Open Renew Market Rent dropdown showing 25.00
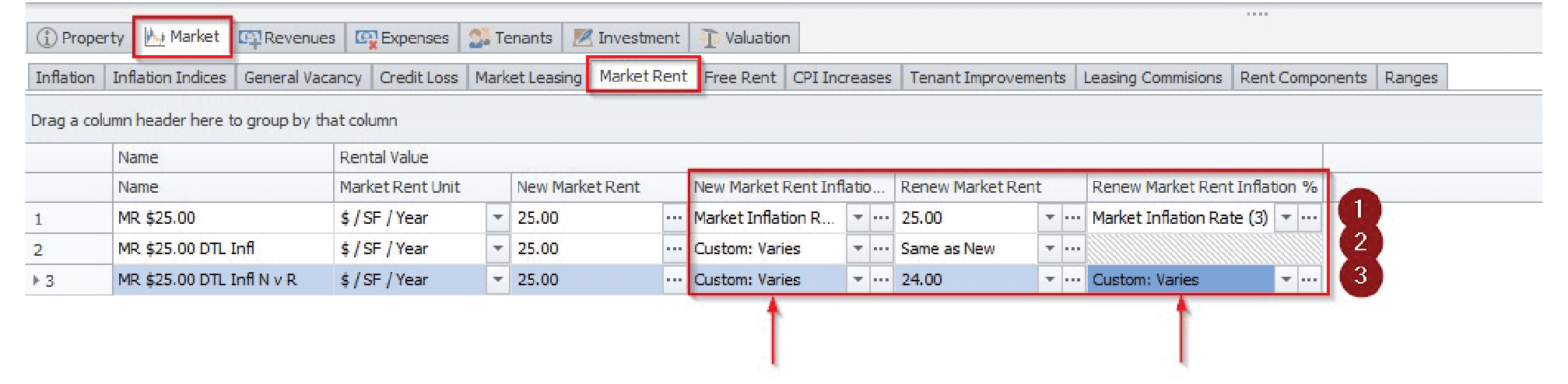The width and height of the screenshot is (1568, 384). point(1050,218)
